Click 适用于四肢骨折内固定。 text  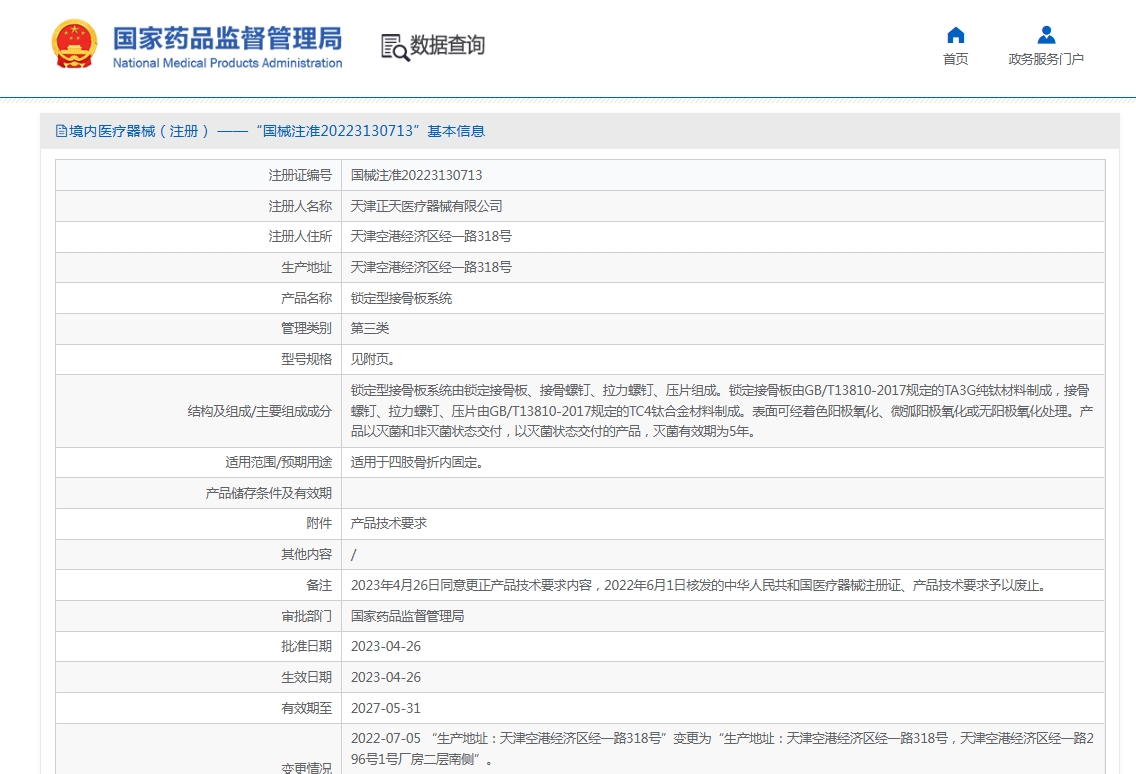417,462
